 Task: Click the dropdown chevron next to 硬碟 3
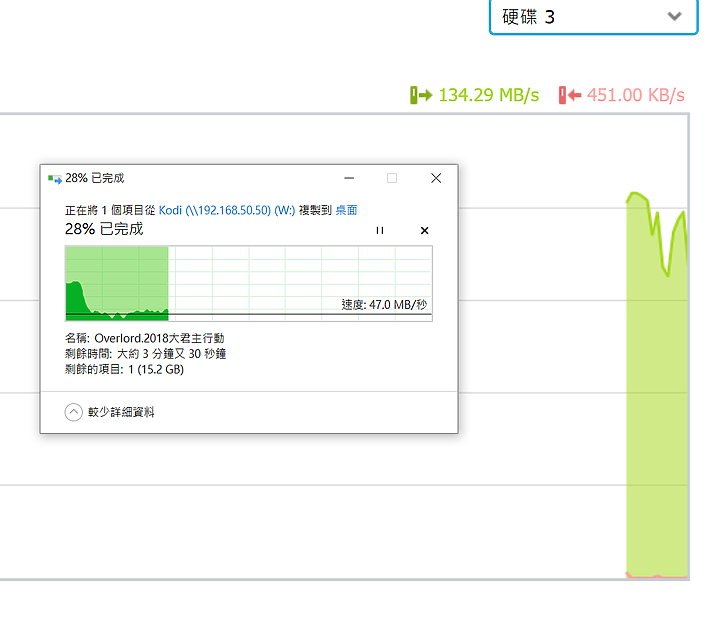tap(674, 17)
